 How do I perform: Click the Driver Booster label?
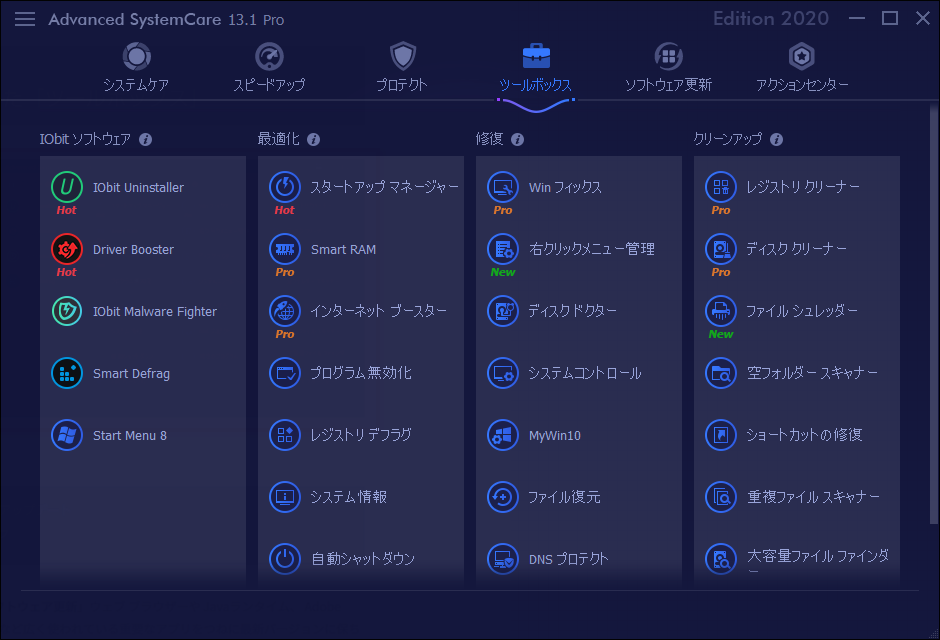coord(133,249)
